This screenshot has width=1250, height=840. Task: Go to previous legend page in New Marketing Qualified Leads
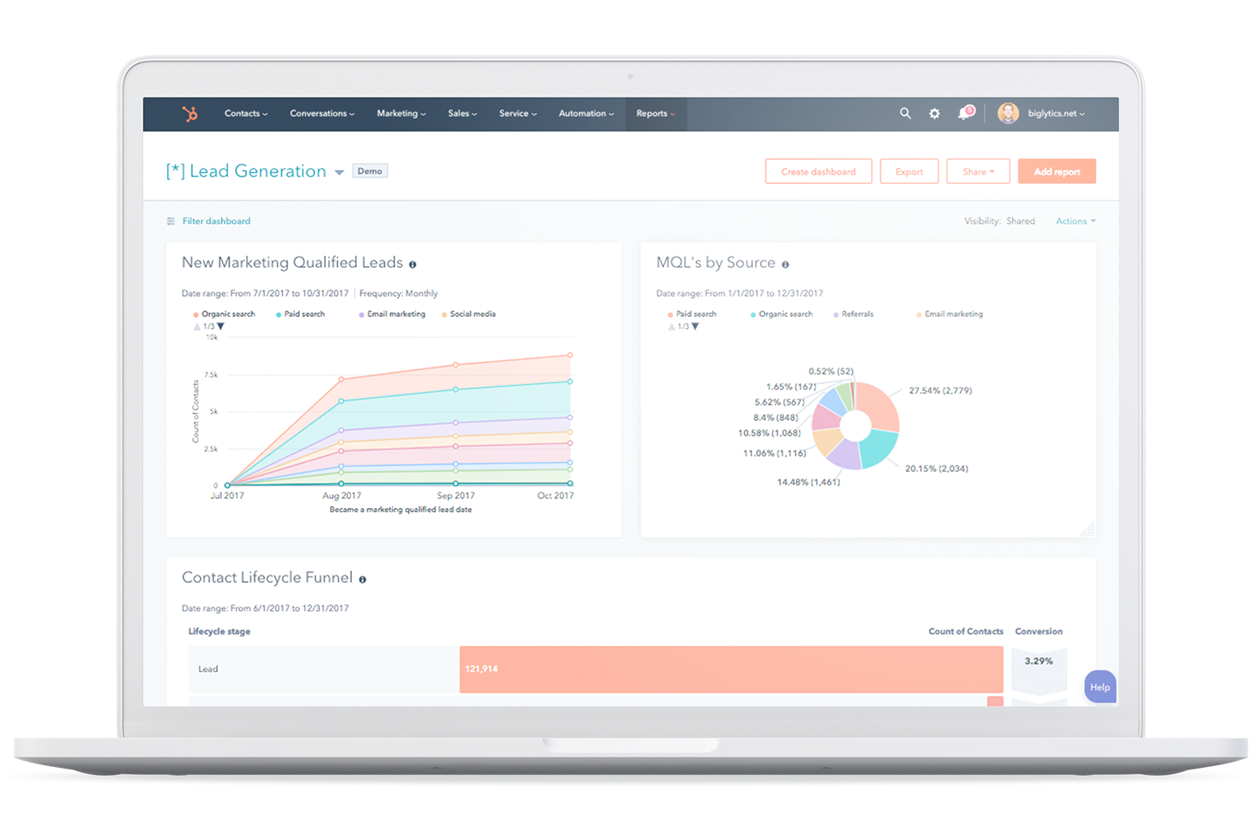click(196, 327)
